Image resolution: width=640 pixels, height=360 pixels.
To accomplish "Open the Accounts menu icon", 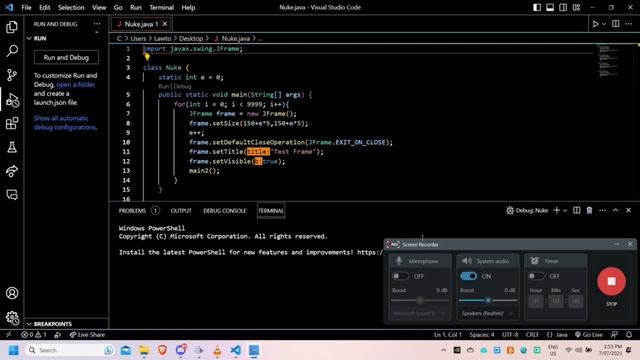I will 12,293.
